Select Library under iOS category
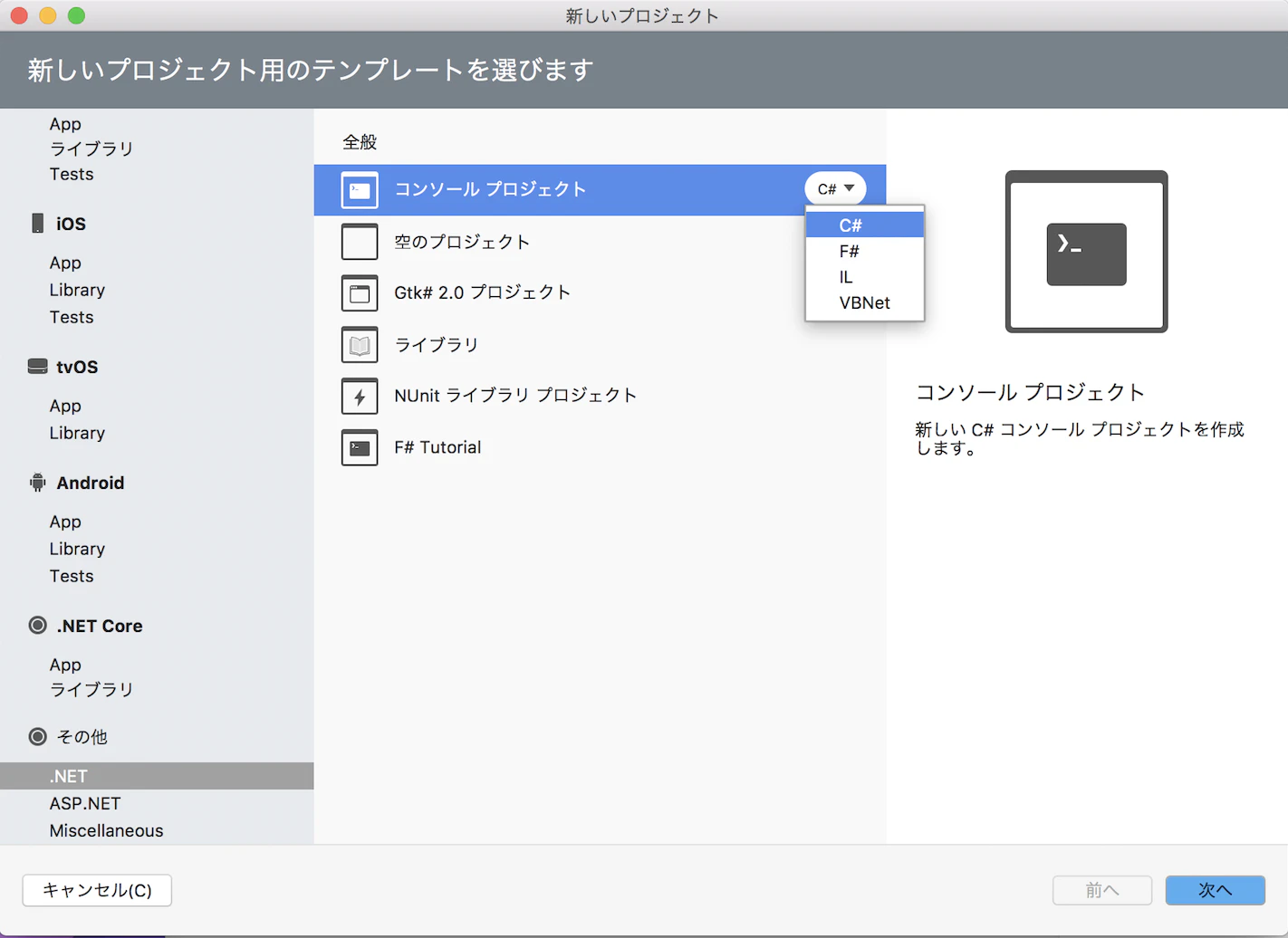Viewport: 1288px width, 938px height. pos(77,290)
